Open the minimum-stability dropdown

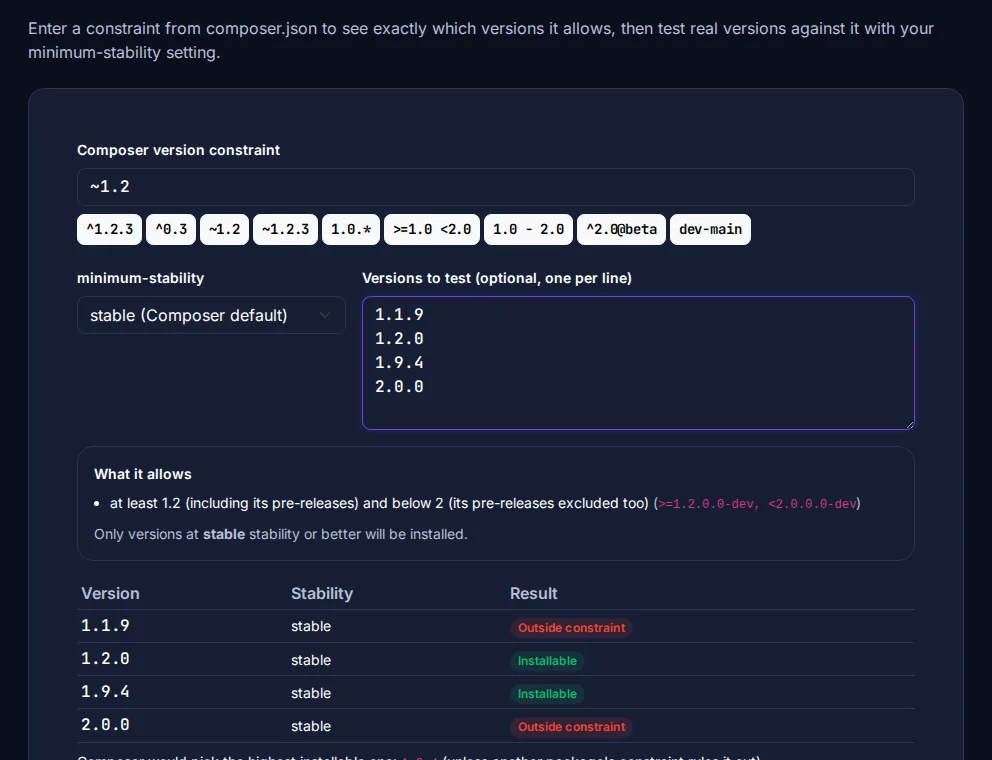click(x=211, y=315)
